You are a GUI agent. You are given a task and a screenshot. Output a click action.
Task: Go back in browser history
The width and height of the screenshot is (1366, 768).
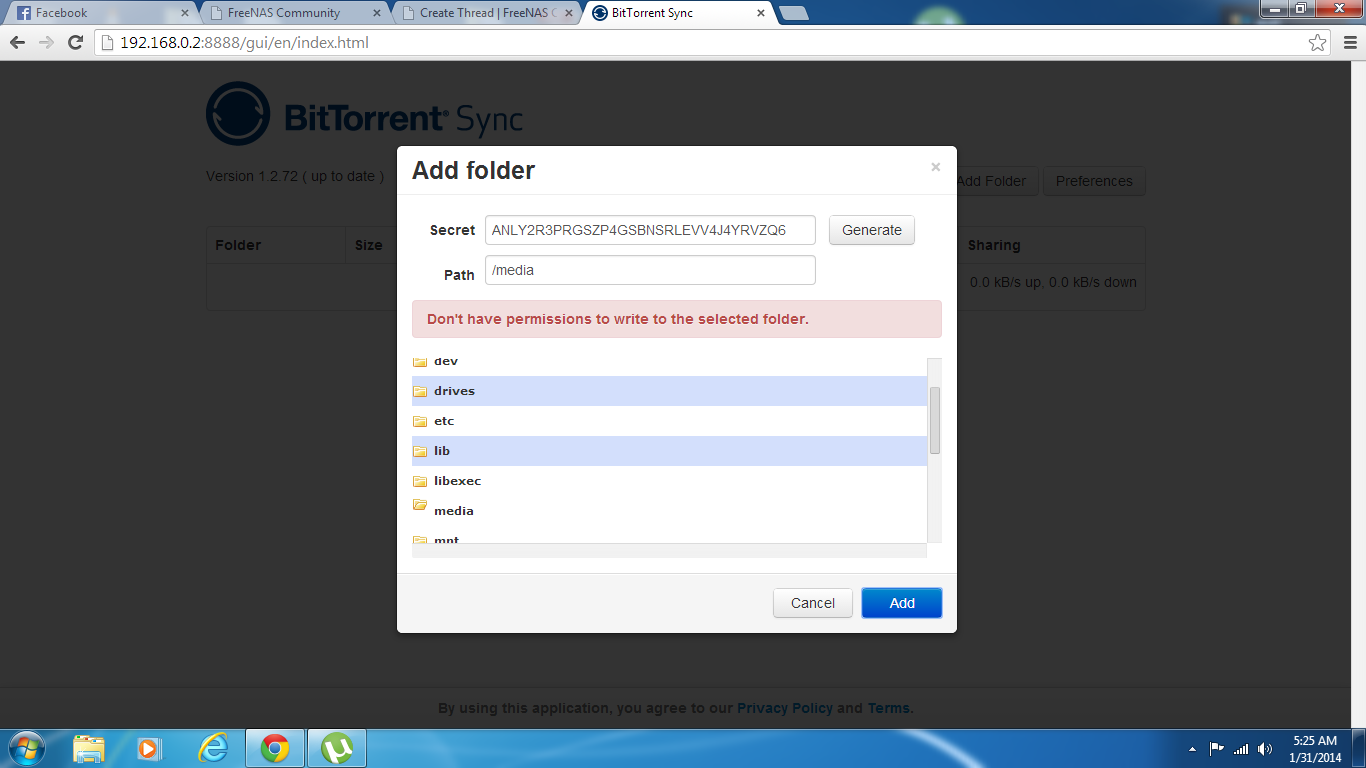pyautogui.click(x=17, y=43)
